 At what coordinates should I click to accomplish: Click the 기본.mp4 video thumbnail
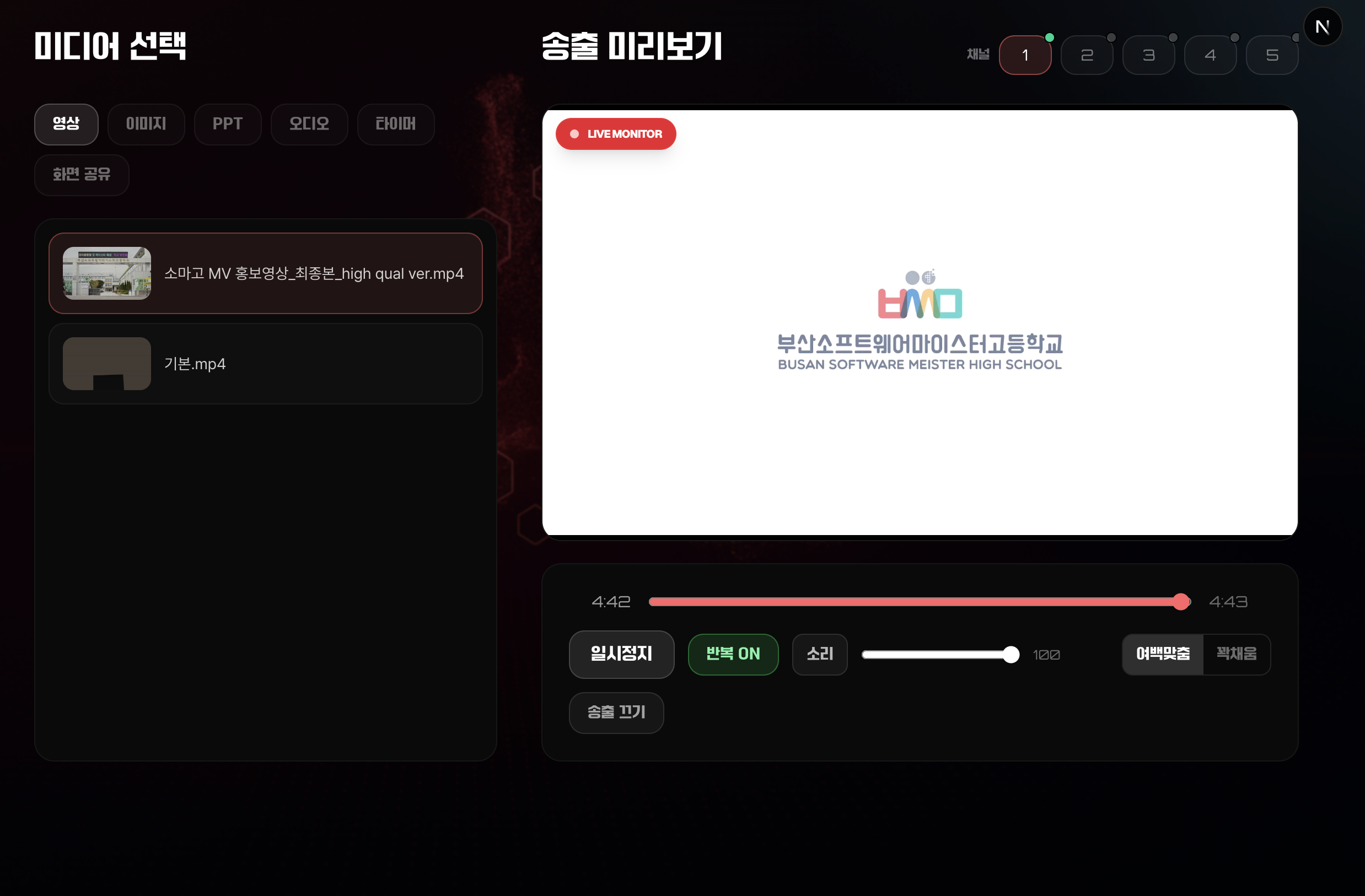point(107,364)
